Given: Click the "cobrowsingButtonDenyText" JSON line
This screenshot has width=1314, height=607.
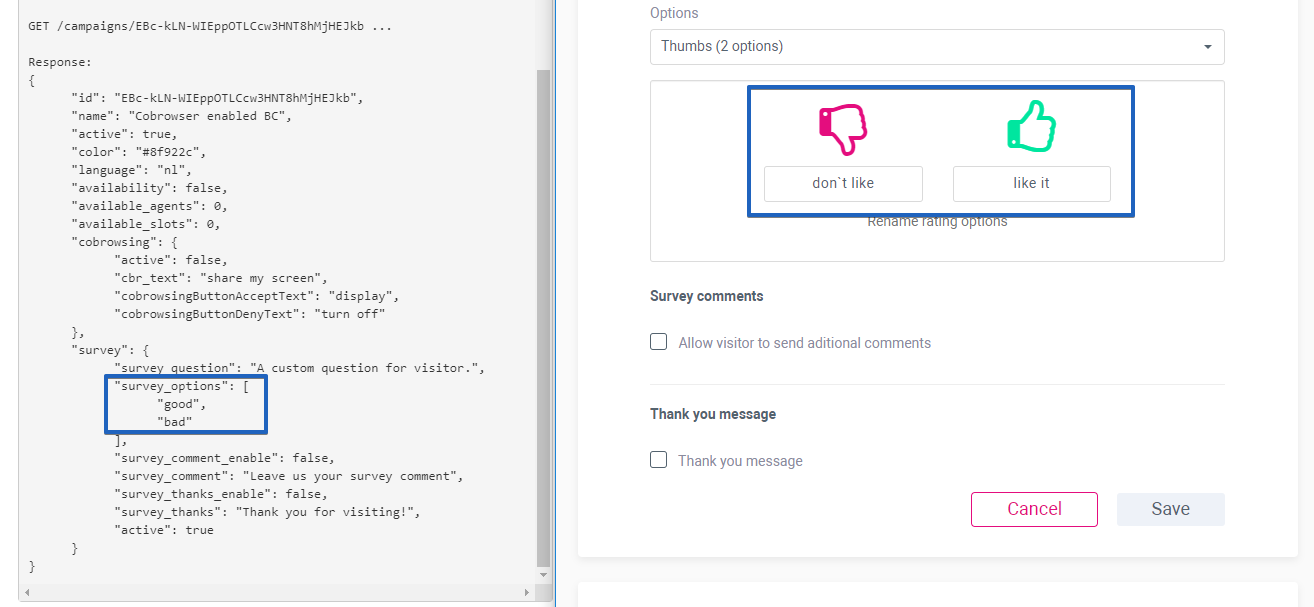Looking at the screenshot, I should 249,314.
